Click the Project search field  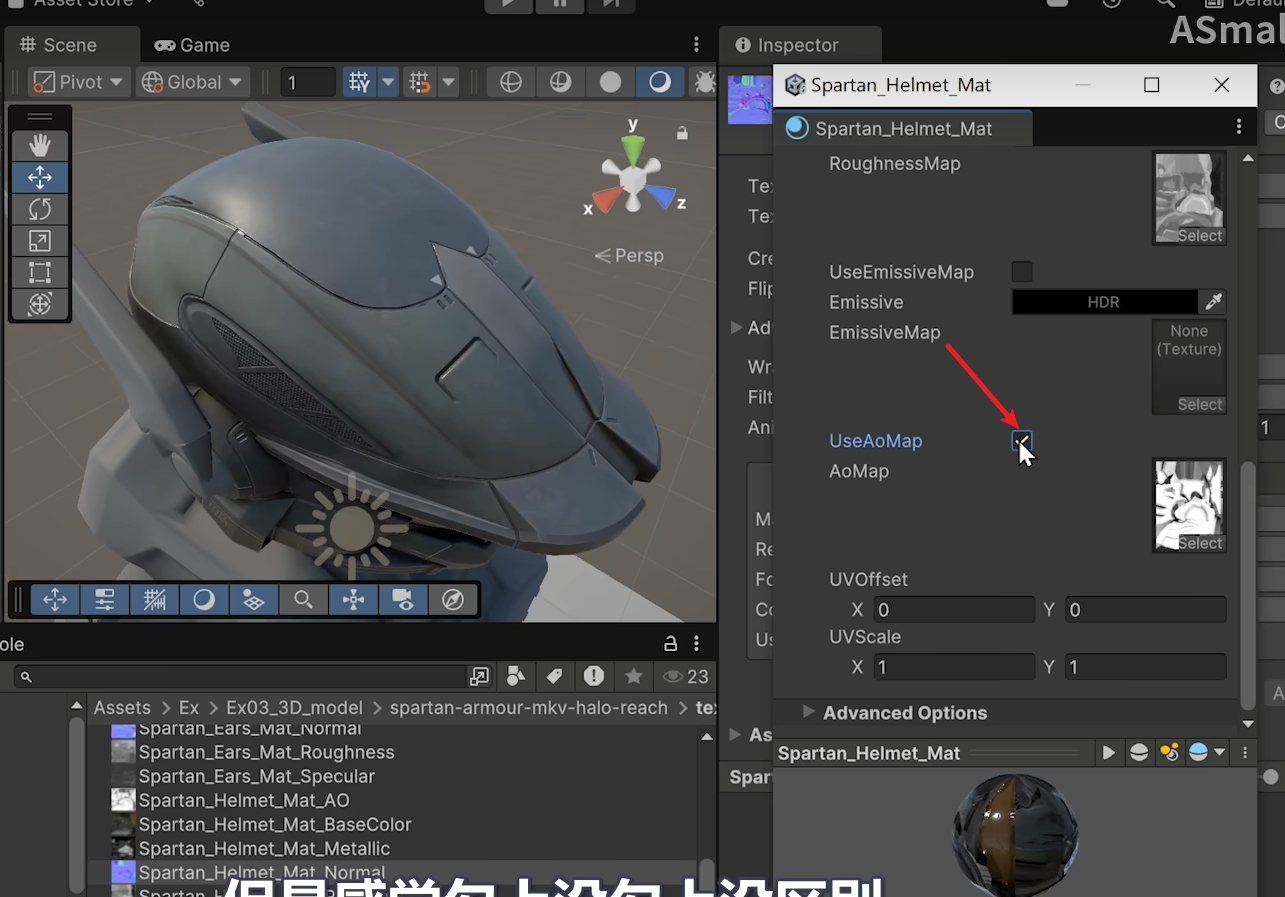[x=238, y=677]
